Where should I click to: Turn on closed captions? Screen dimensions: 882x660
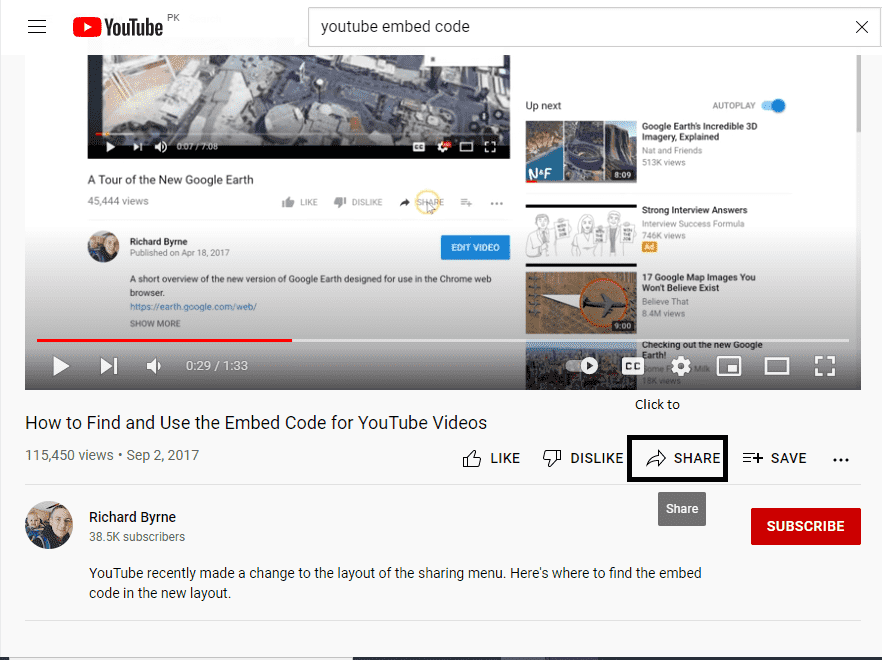pyautogui.click(x=632, y=366)
